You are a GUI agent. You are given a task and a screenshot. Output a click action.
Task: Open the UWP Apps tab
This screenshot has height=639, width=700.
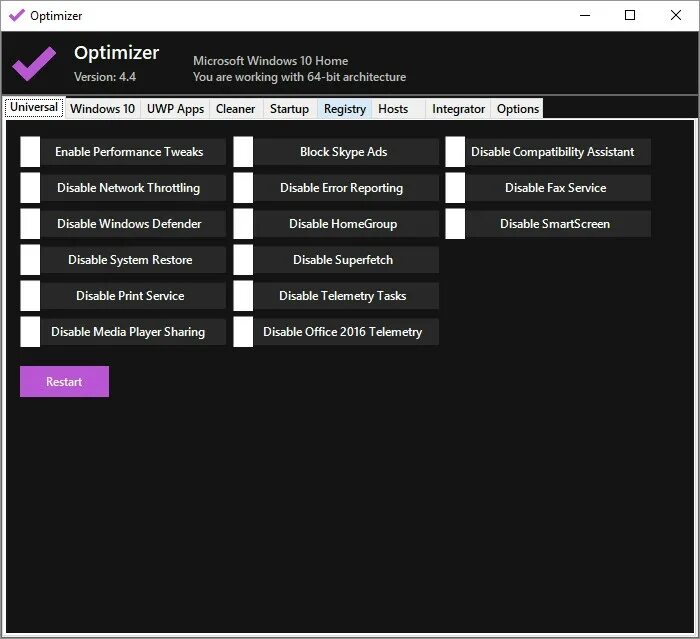(175, 109)
